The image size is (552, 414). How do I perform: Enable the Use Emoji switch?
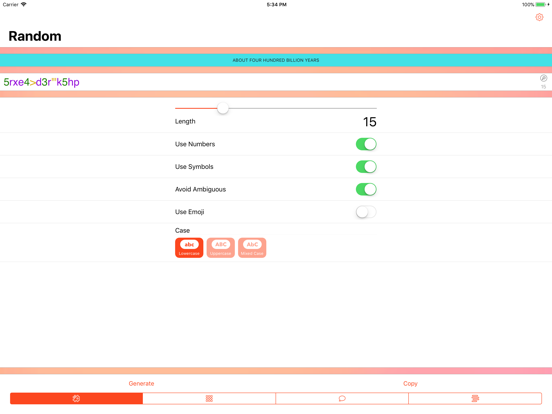click(x=366, y=212)
